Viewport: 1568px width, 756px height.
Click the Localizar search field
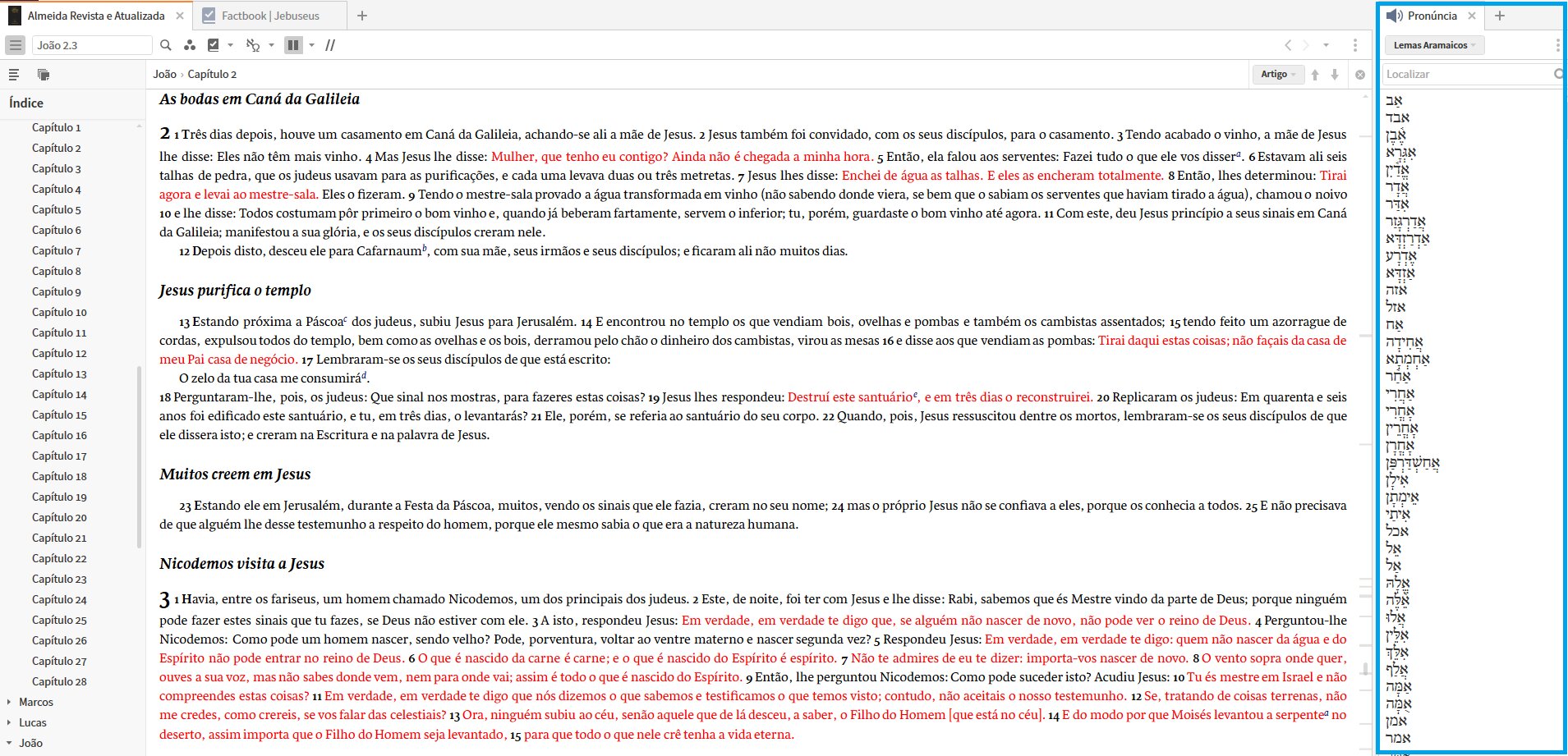point(1466,74)
